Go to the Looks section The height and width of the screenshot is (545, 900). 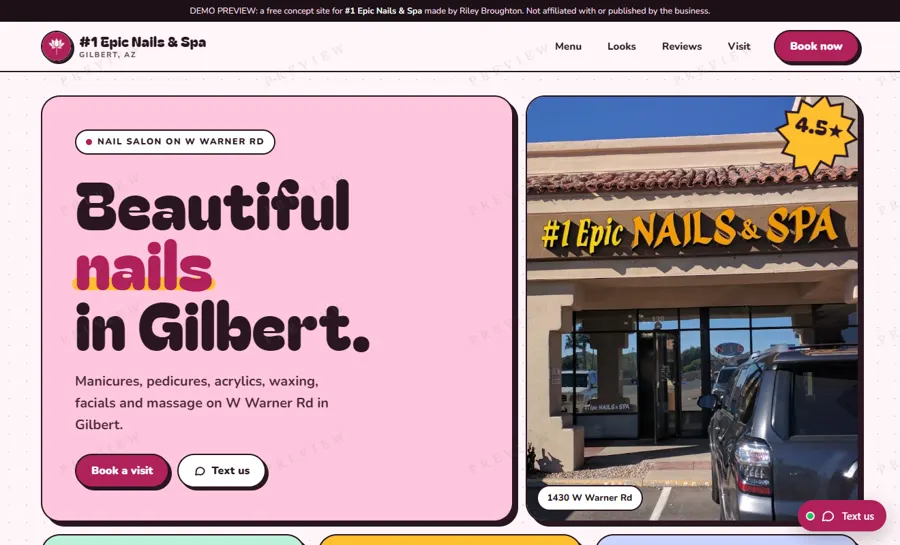622,46
